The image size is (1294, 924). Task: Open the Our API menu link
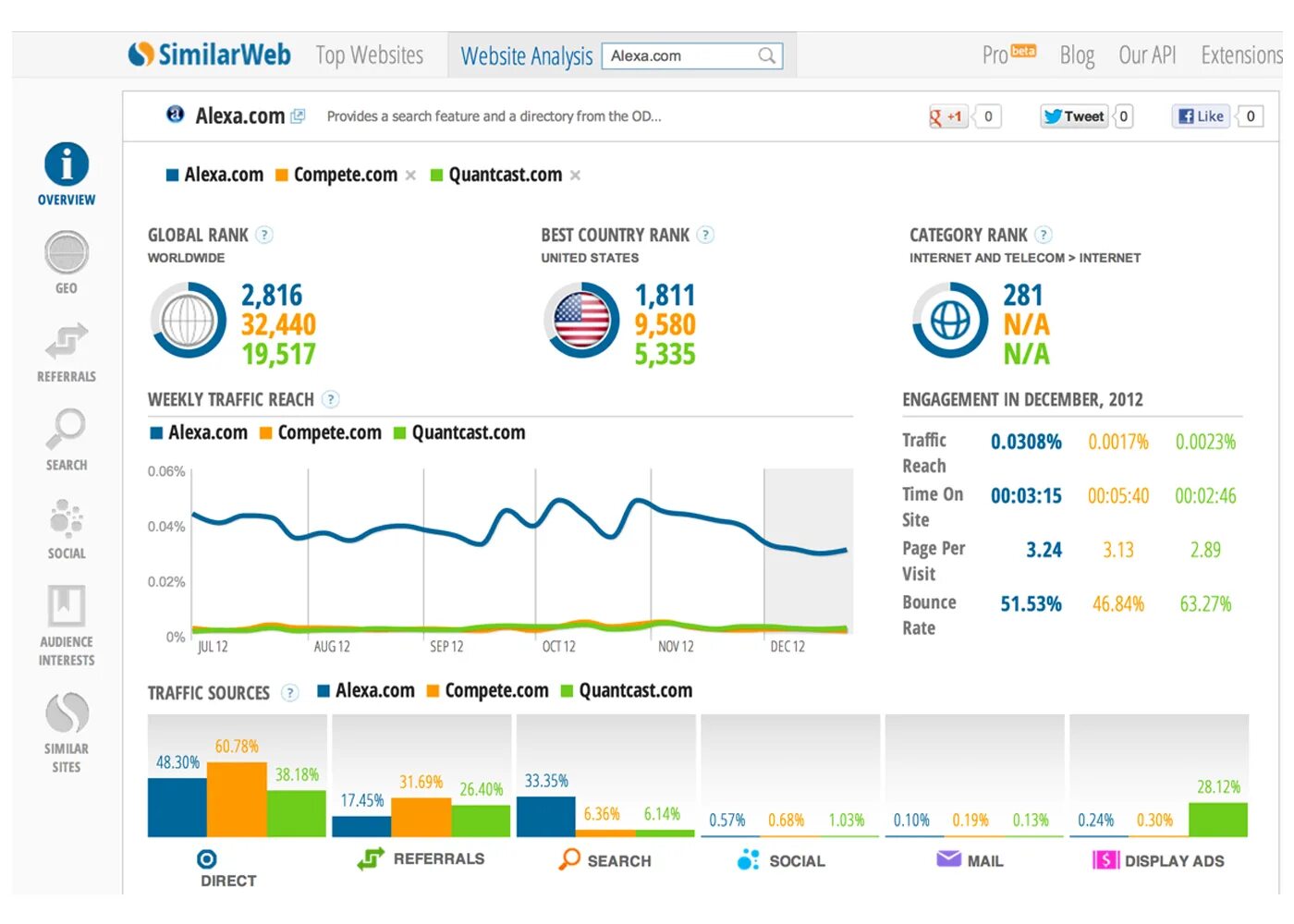1147,55
